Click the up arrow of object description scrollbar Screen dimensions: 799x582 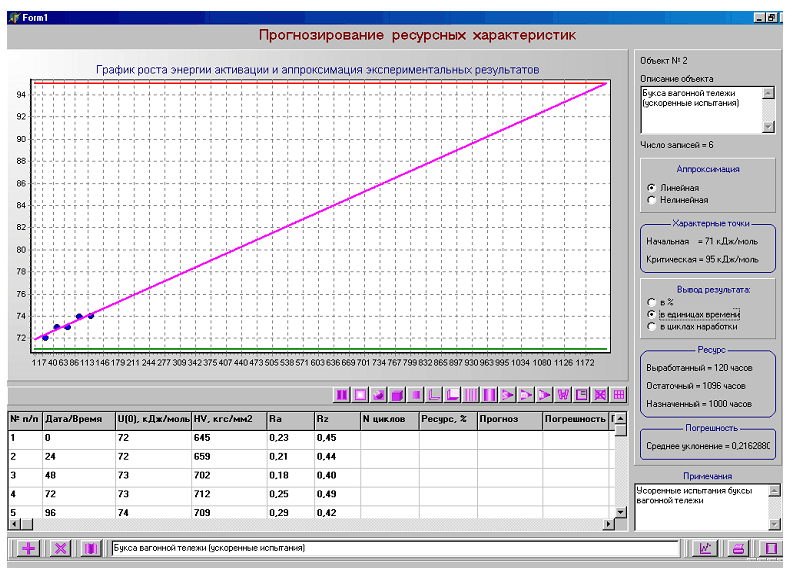click(x=768, y=93)
